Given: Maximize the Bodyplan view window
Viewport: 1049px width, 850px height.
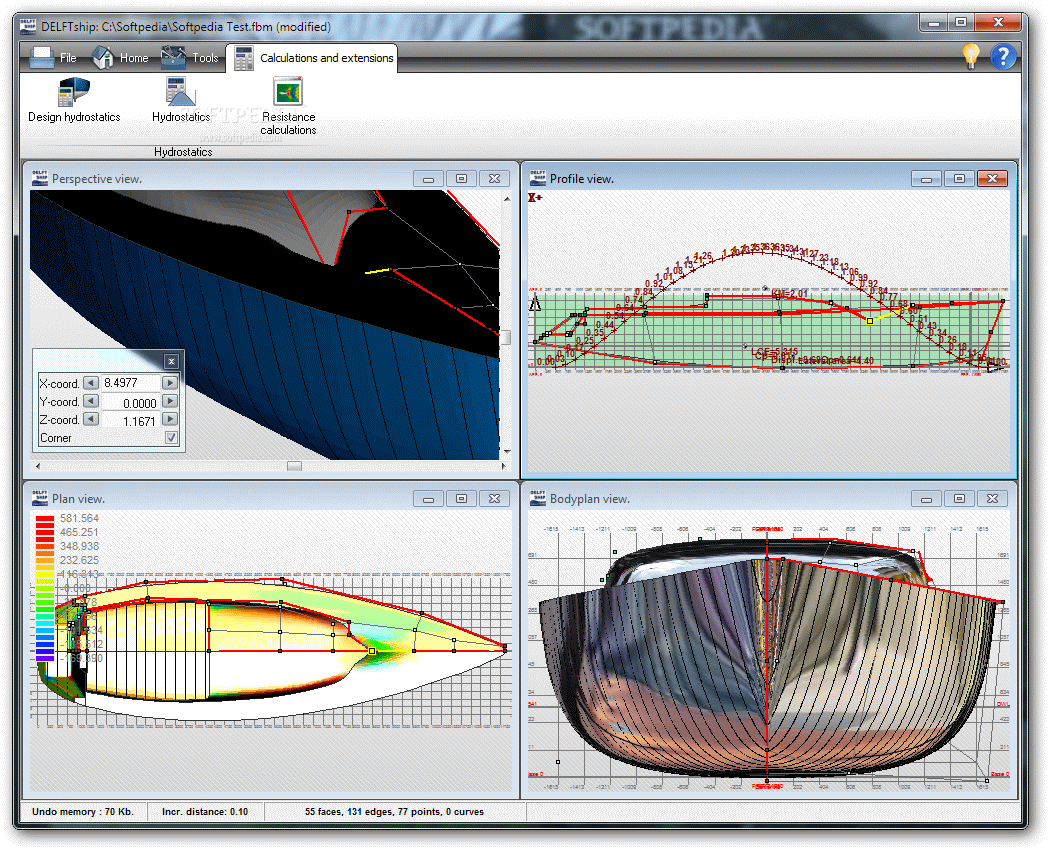Looking at the screenshot, I should [959, 499].
